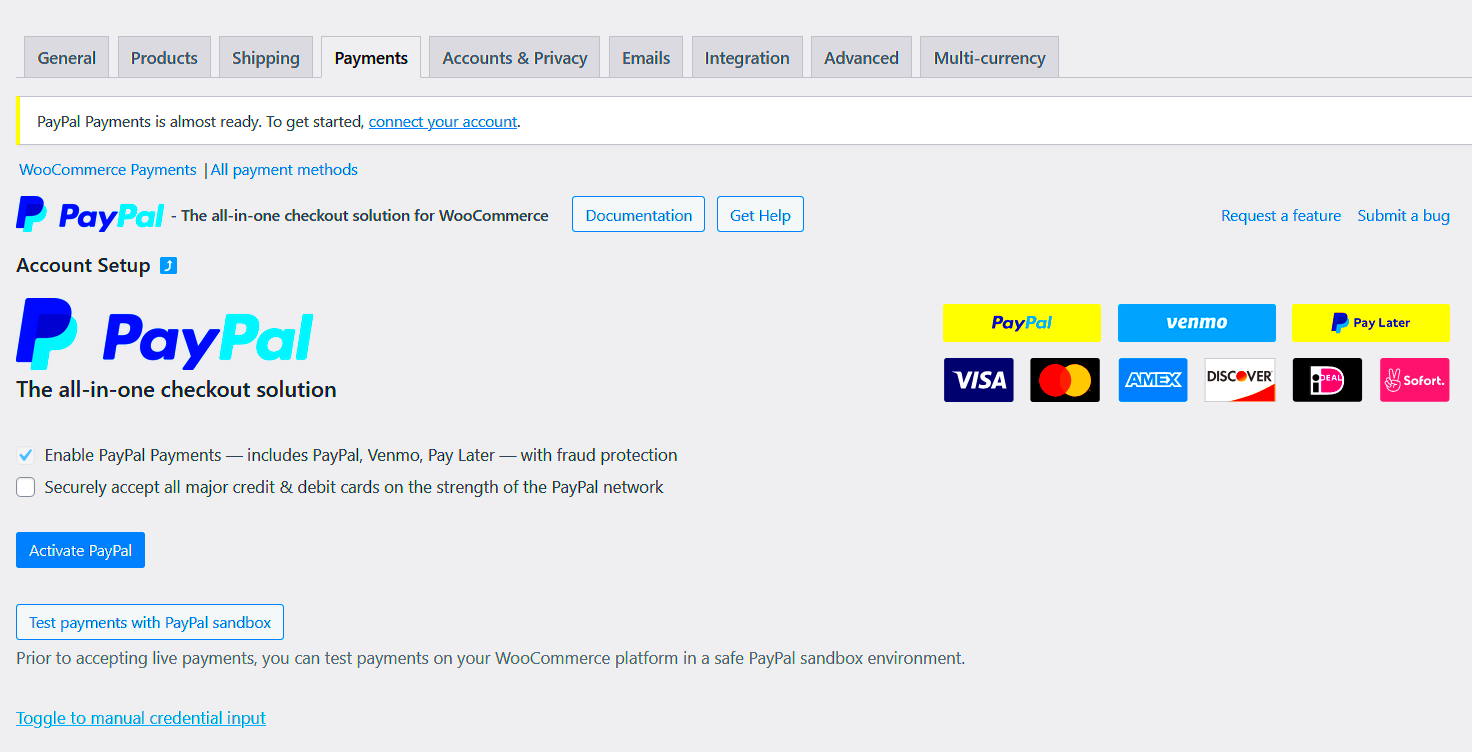This screenshot has width=1472, height=752.
Task: Switch to the Integration tab
Action: pos(747,57)
